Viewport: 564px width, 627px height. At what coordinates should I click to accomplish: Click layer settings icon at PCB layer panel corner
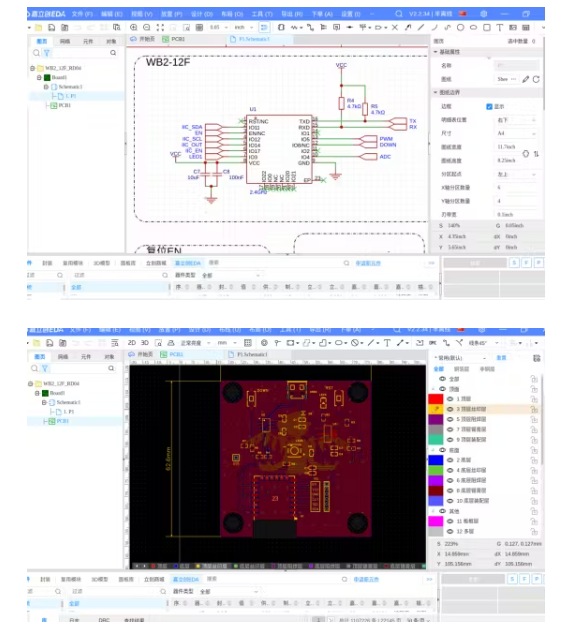537,358
